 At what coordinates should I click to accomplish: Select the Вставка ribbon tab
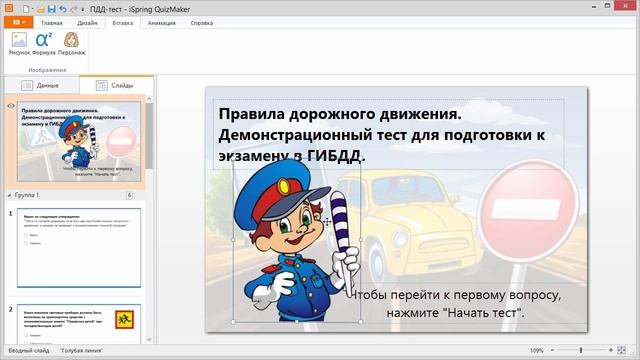click(x=123, y=23)
